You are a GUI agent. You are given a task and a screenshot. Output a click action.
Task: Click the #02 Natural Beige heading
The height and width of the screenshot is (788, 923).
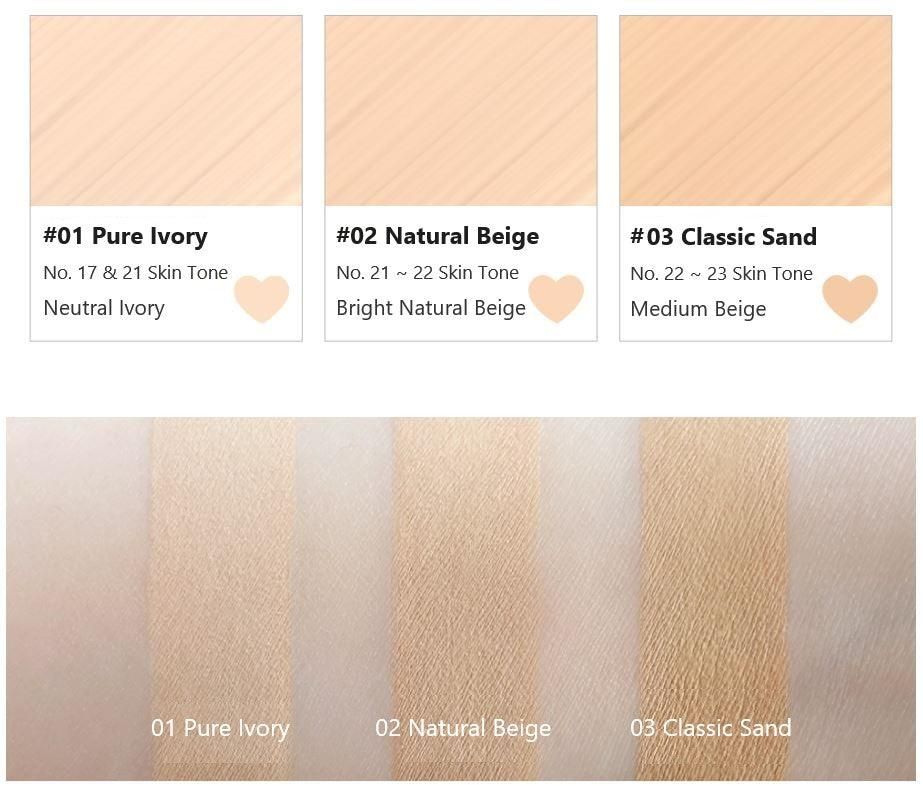[x=437, y=236]
